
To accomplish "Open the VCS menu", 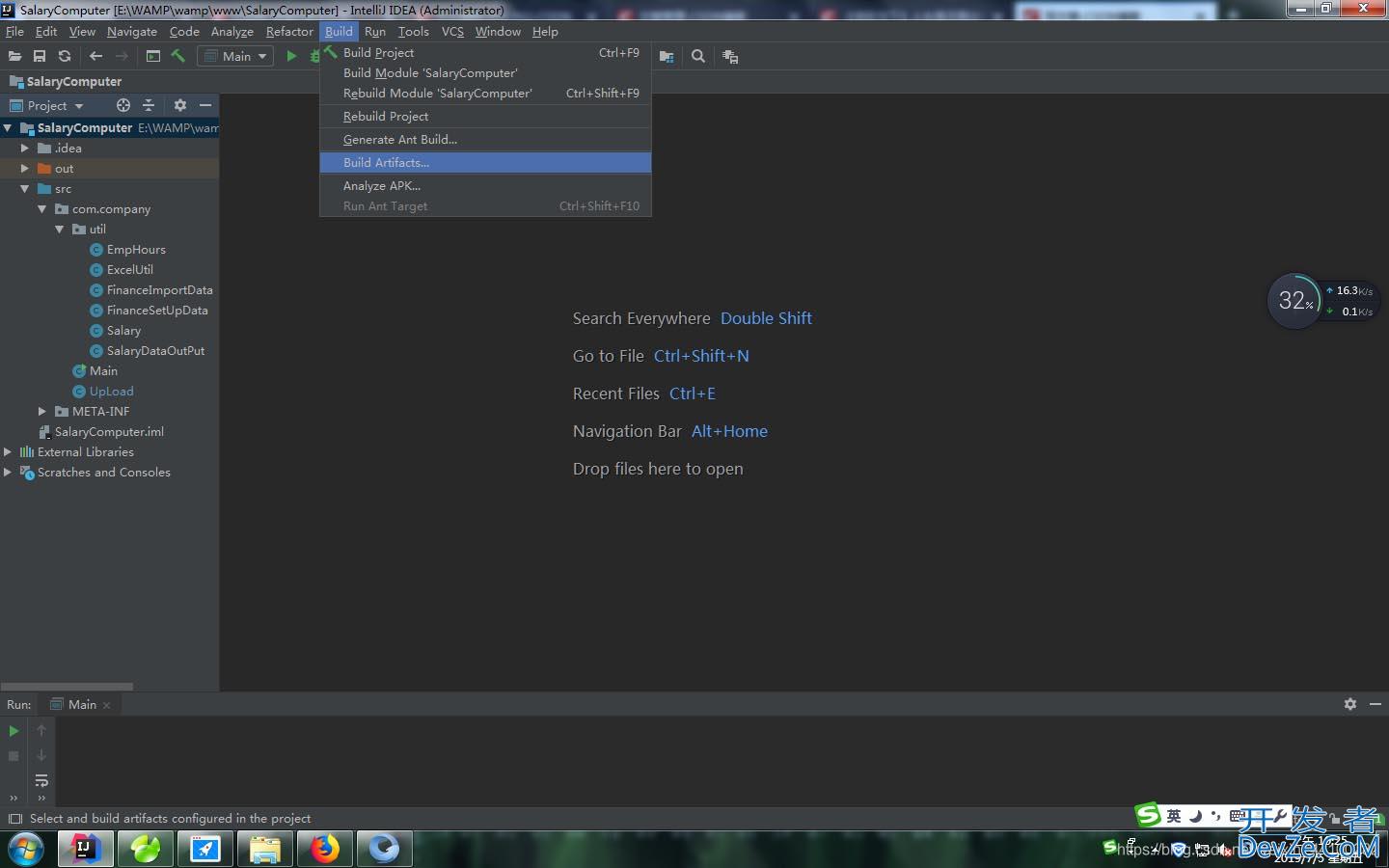I will point(452,31).
